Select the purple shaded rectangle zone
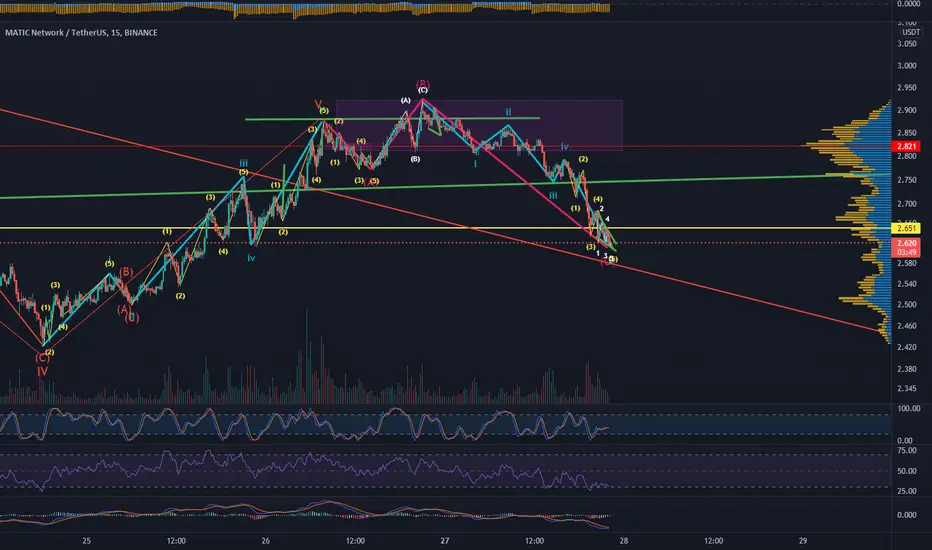Screen dimensions: 932x550 479,125
